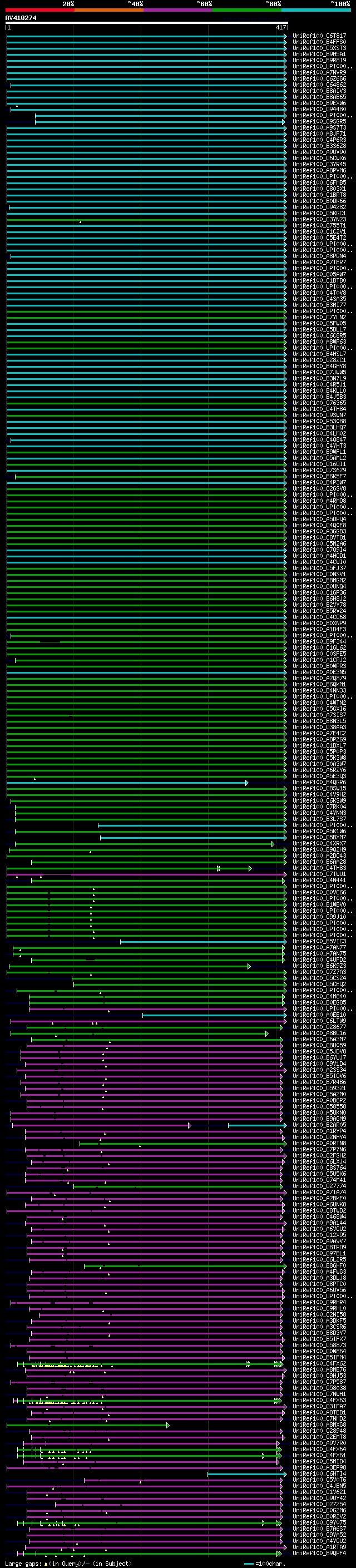Select hit UniRef100_B4QGR6
Image resolution: width=356 pixels, height=1568 pixels.
click(x=319, y=782)
